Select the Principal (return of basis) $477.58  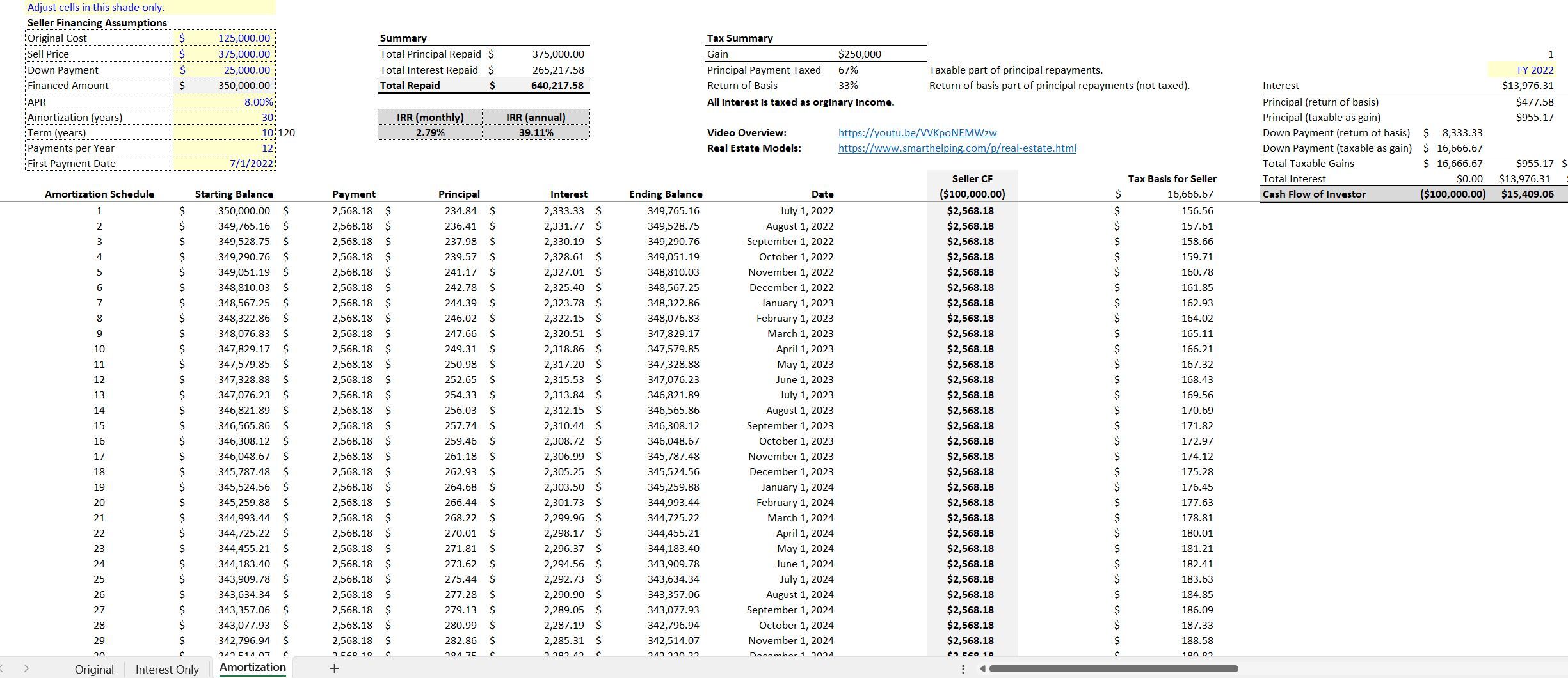(1534, 102)
